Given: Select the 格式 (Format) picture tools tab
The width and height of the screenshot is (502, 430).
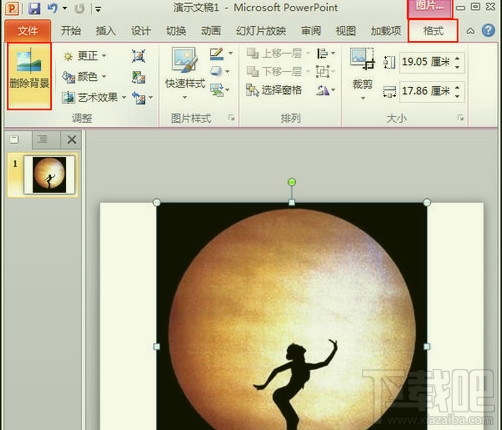Looking at the screenshot, I should [x=433, y=31].
